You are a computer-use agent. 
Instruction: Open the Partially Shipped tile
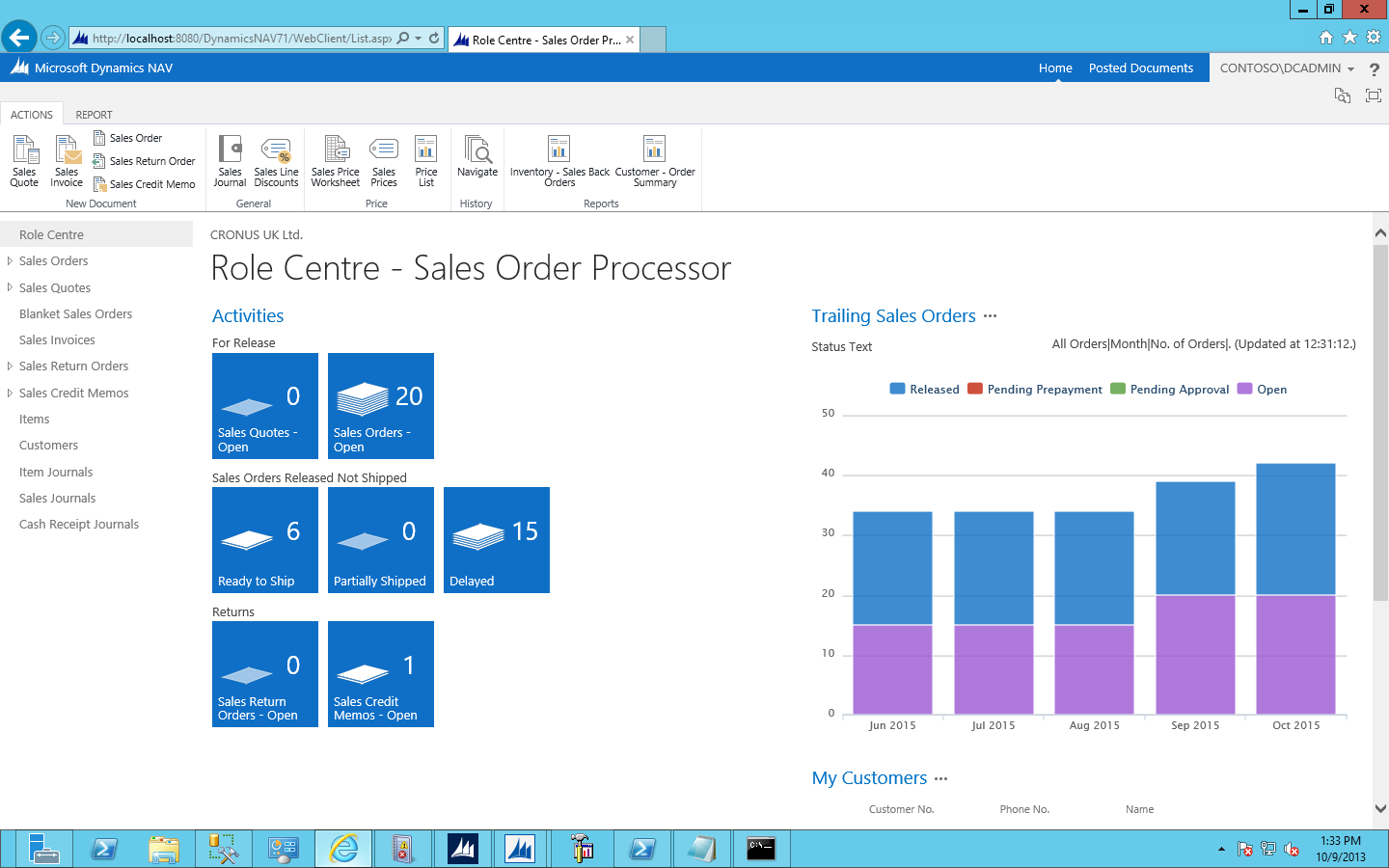click(381, 540)
